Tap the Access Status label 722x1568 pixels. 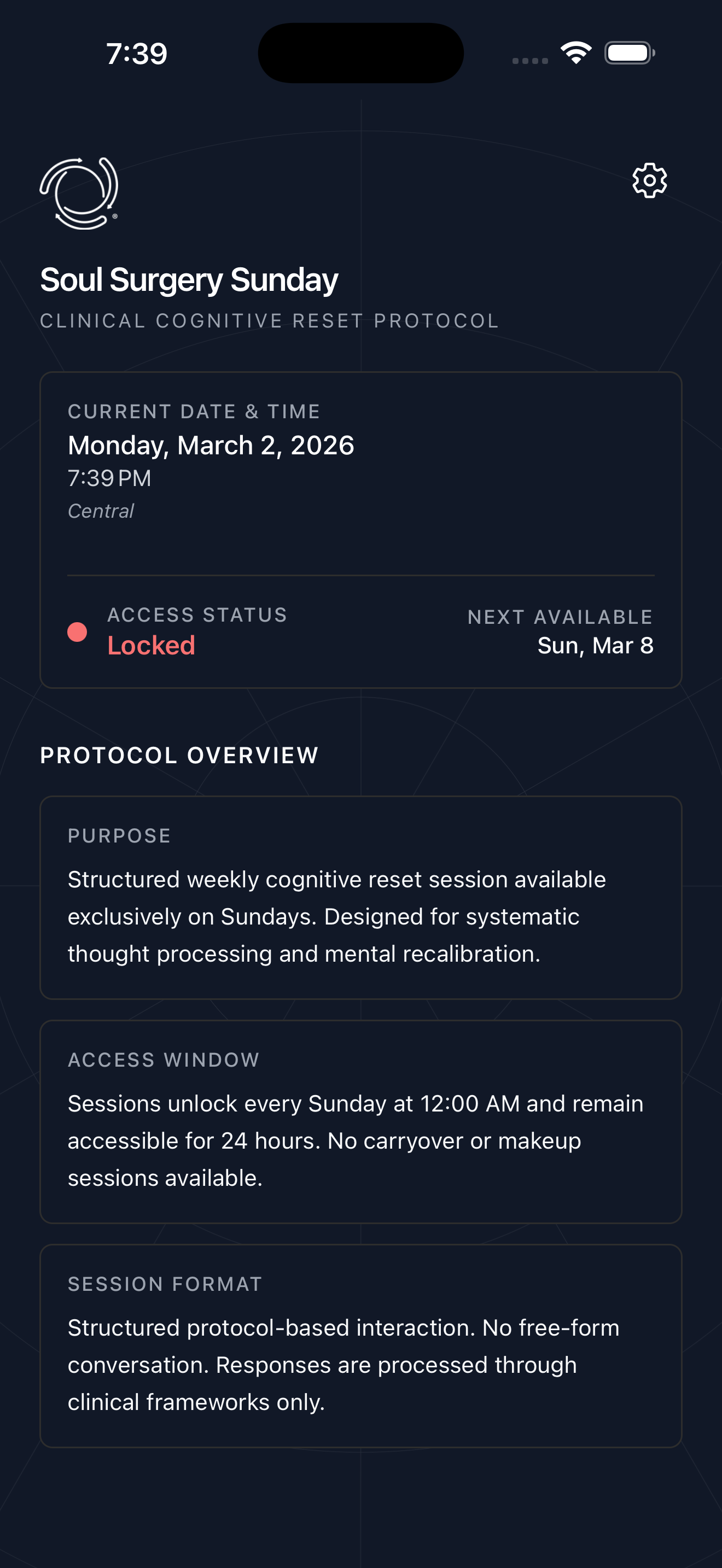[x=197, y=615]
